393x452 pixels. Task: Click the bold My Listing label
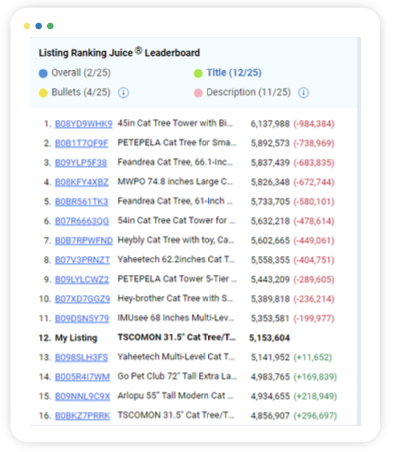[76, 338]
